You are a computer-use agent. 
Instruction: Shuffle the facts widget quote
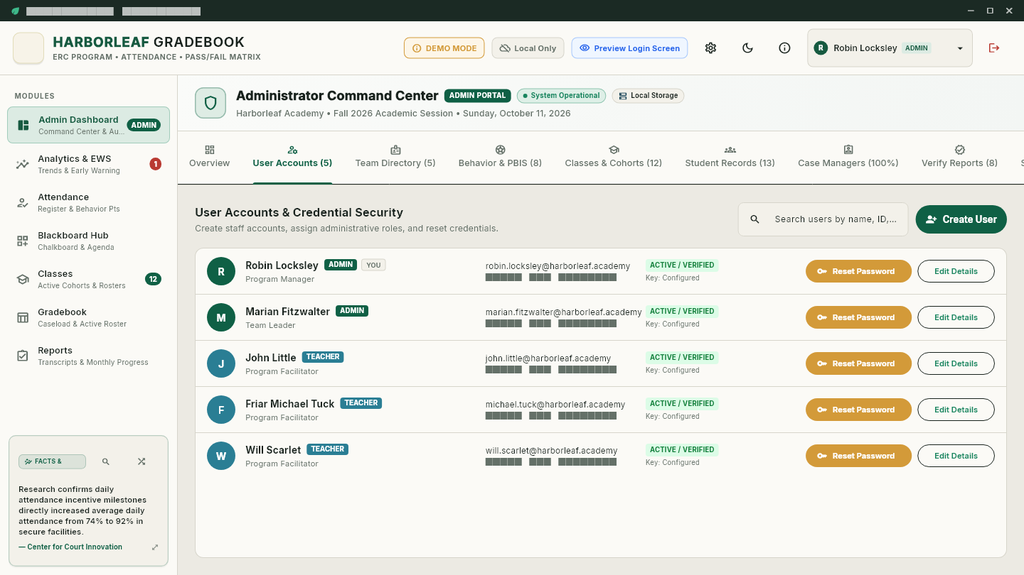pos(142,461)
